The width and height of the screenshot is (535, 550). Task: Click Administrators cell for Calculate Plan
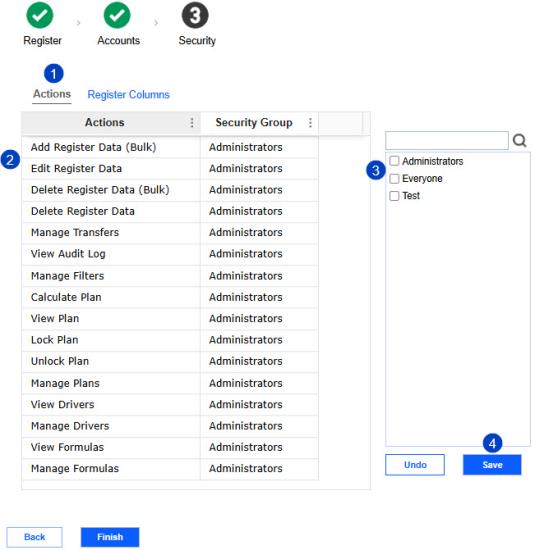pyautogui.click(x=260, y=297)
